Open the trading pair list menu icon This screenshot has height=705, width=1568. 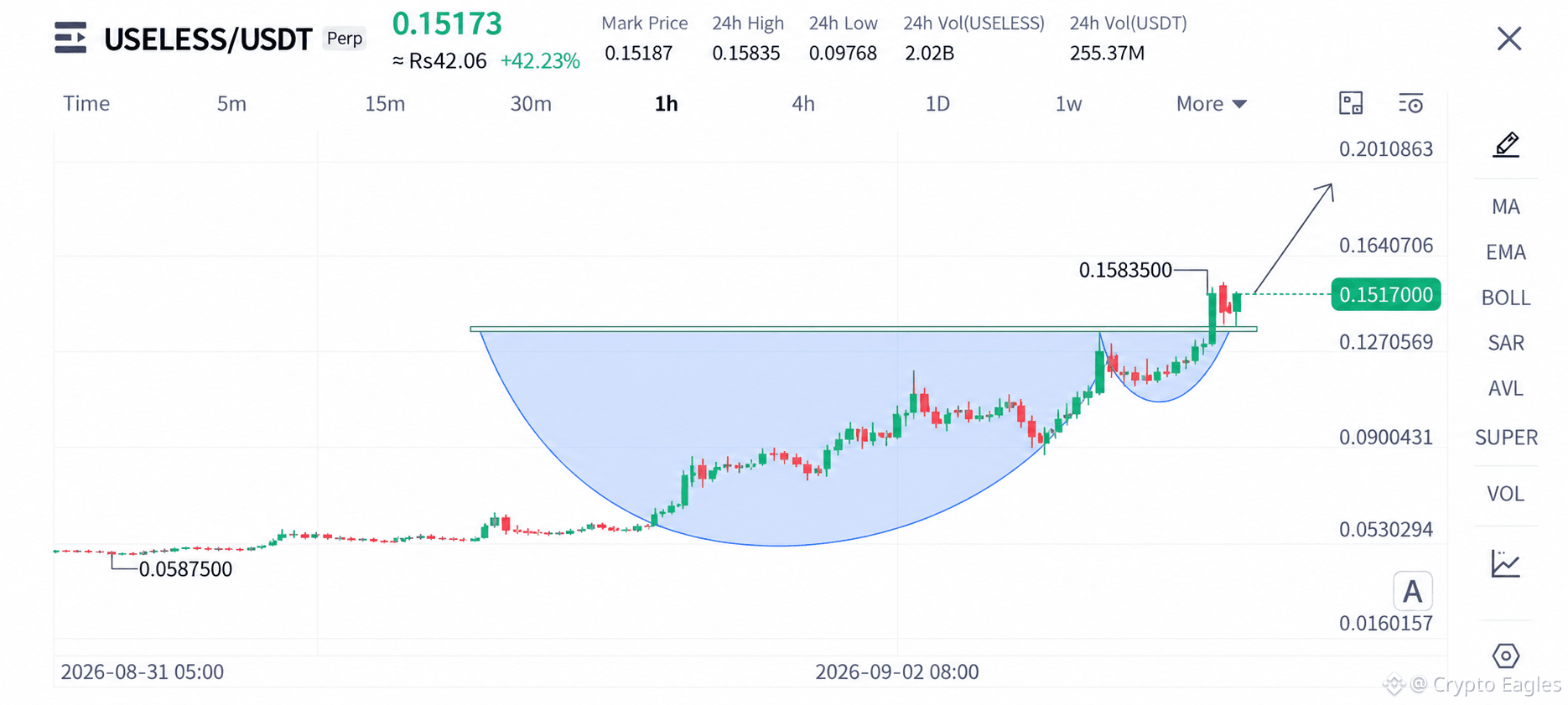(70, 38)
